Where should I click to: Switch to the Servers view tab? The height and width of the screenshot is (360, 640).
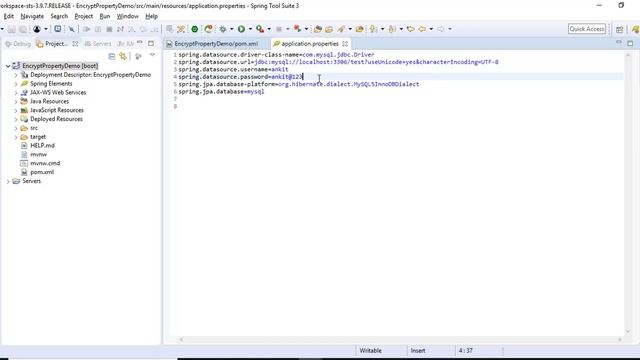[x=98, y=44]
